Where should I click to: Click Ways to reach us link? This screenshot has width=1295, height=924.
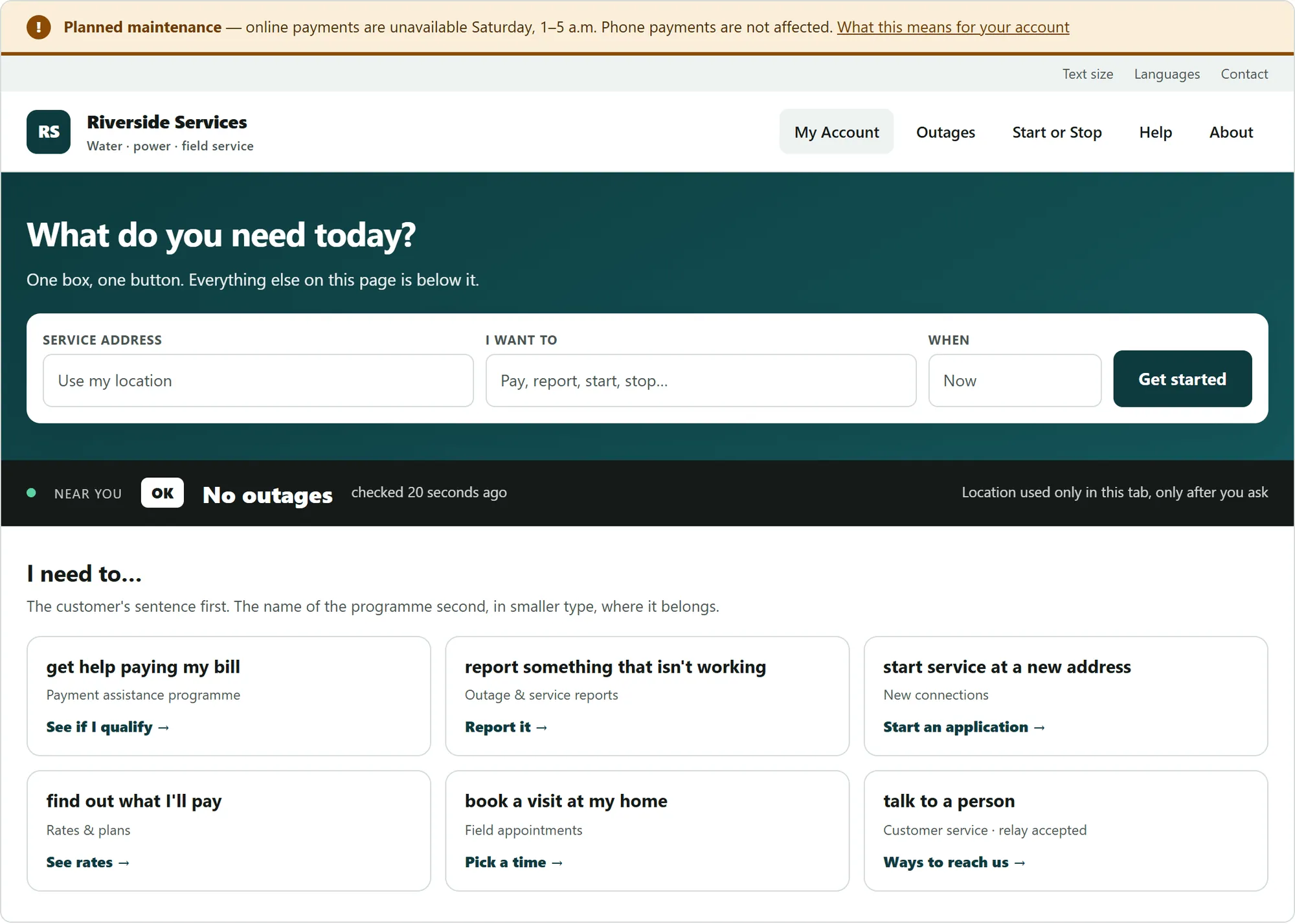954,862
